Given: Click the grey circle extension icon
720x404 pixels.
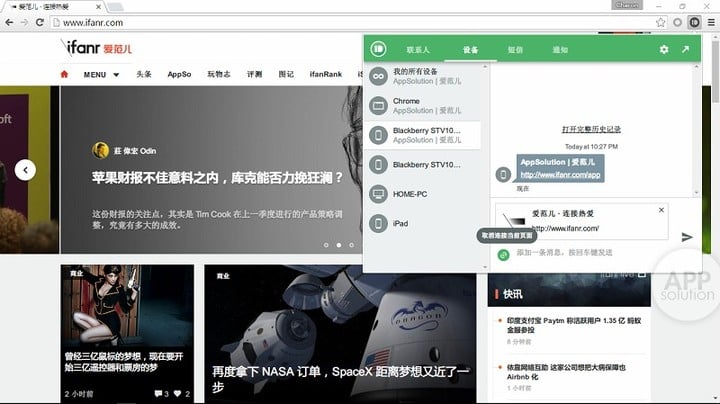Looking at the screenshot, I should click(x=677, y=22).
